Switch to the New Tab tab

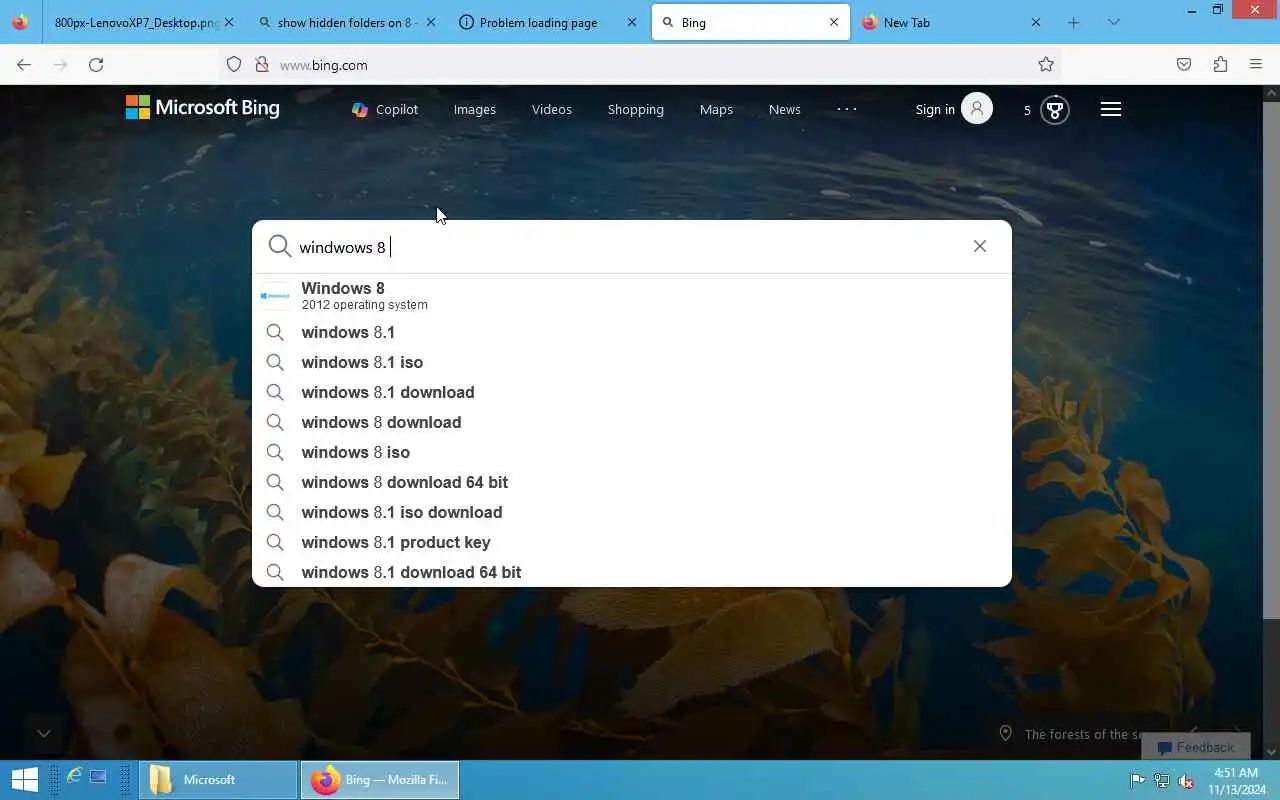pos(951,22)
